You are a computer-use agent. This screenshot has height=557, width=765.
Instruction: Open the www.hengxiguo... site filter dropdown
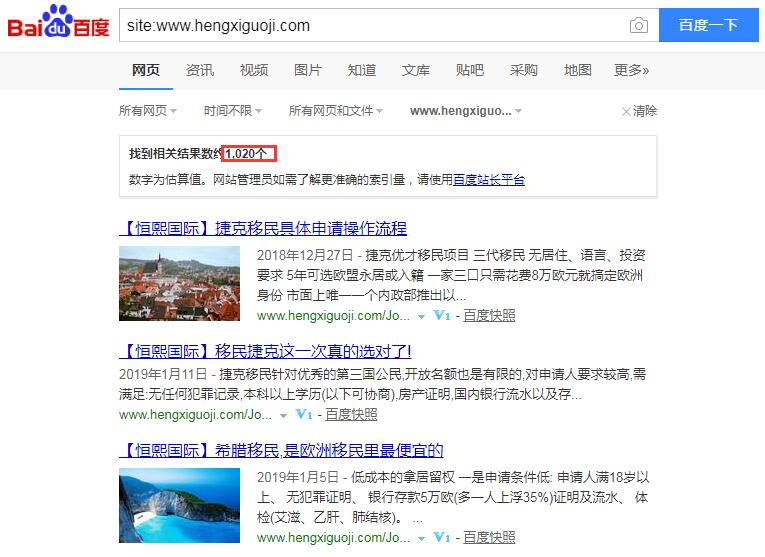coord(466,111)
